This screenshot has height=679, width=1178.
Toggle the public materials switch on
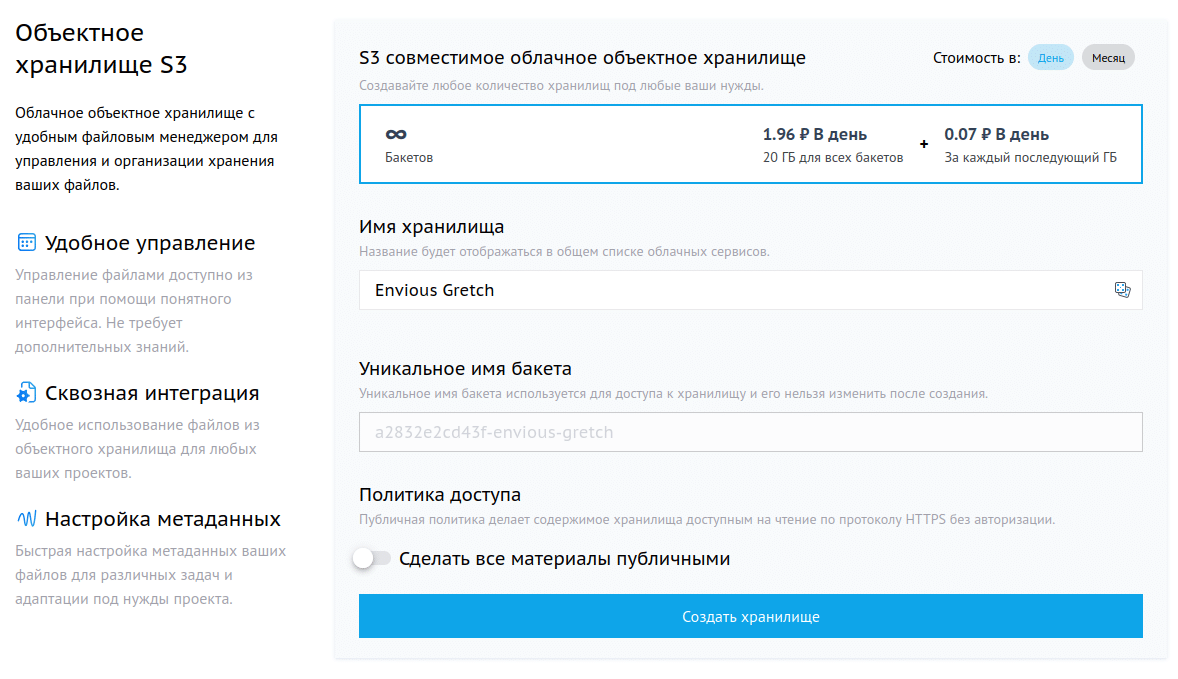click(x=371, y=559)
